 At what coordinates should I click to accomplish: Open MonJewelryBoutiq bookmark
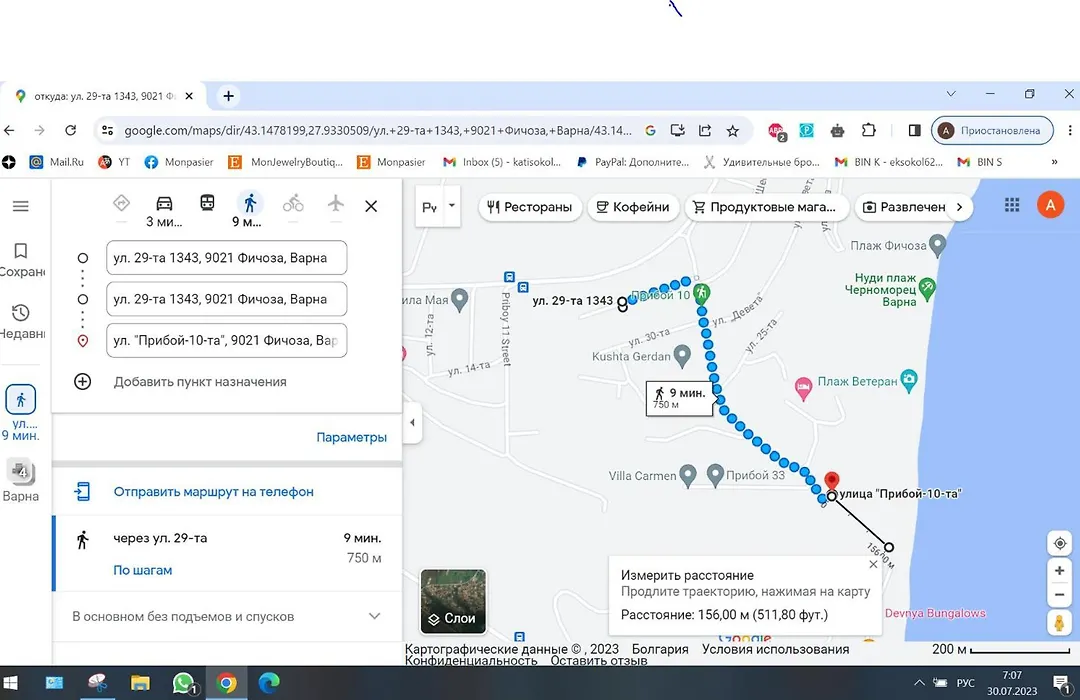285,162
